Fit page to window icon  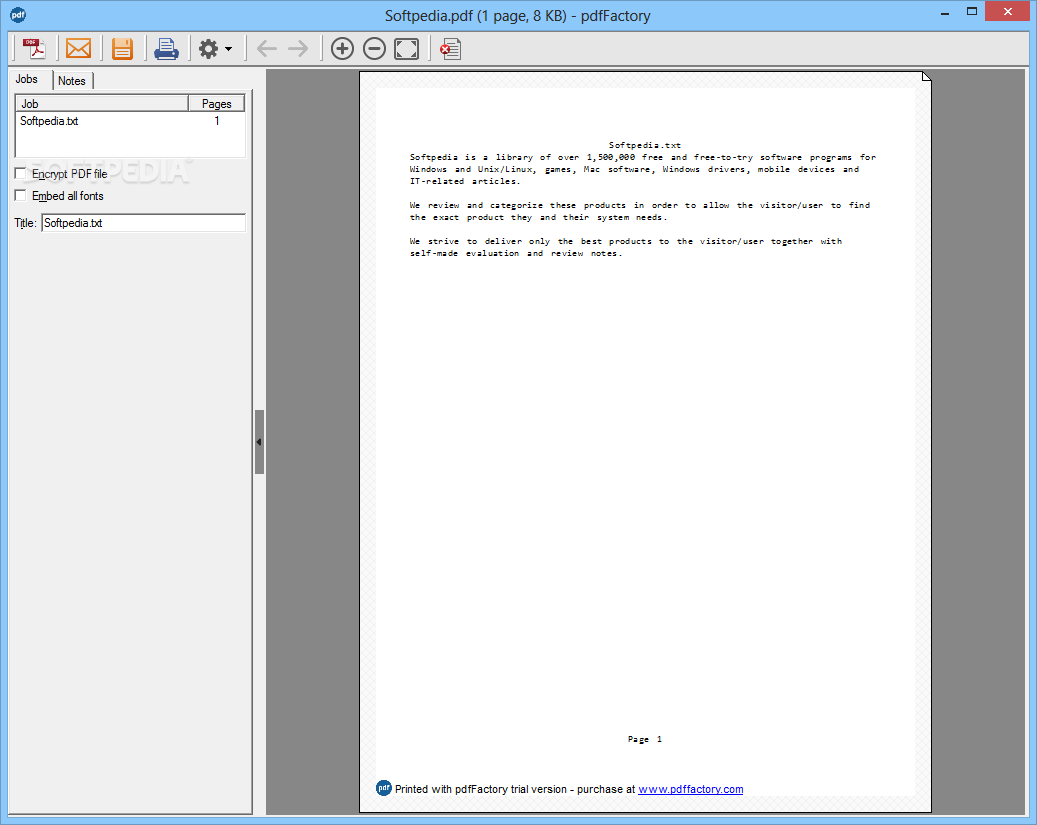click(x=406, y=48)
